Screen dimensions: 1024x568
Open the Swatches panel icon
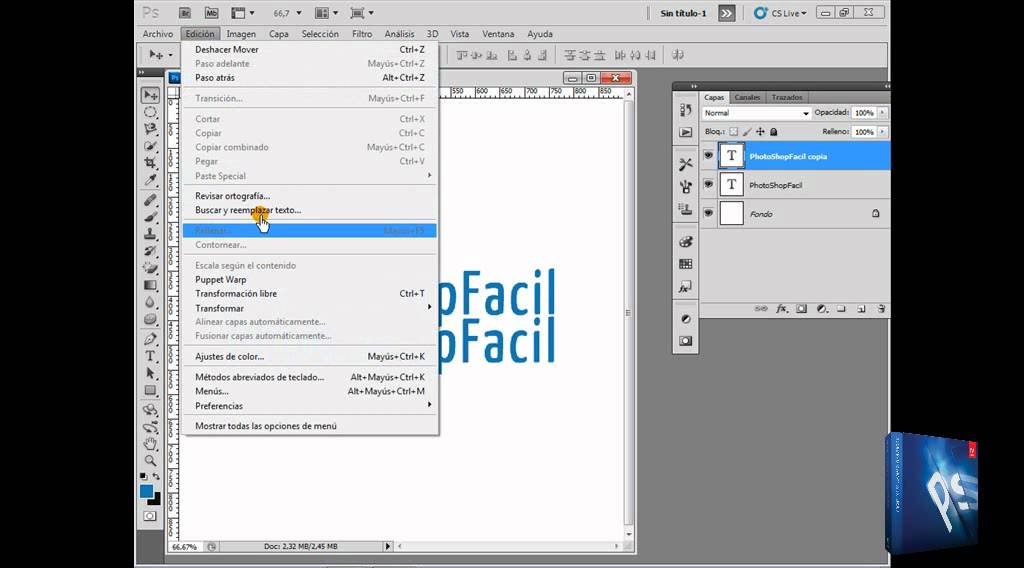(685, 264)
